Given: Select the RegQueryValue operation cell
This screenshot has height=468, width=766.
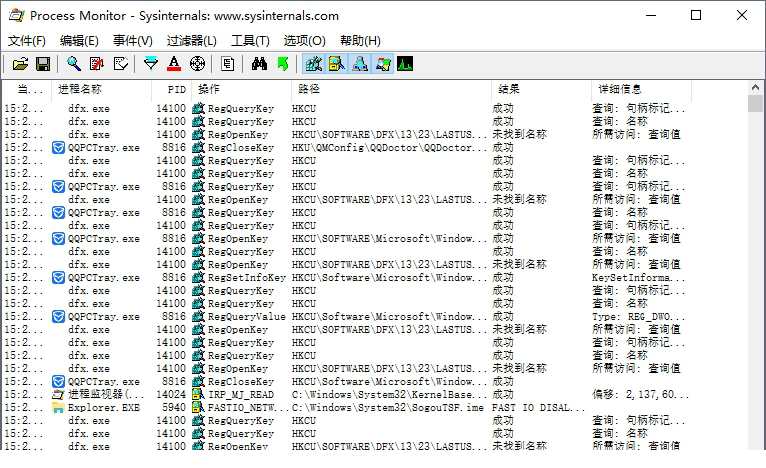Looking at the screenshot, I should click(247, 317).
